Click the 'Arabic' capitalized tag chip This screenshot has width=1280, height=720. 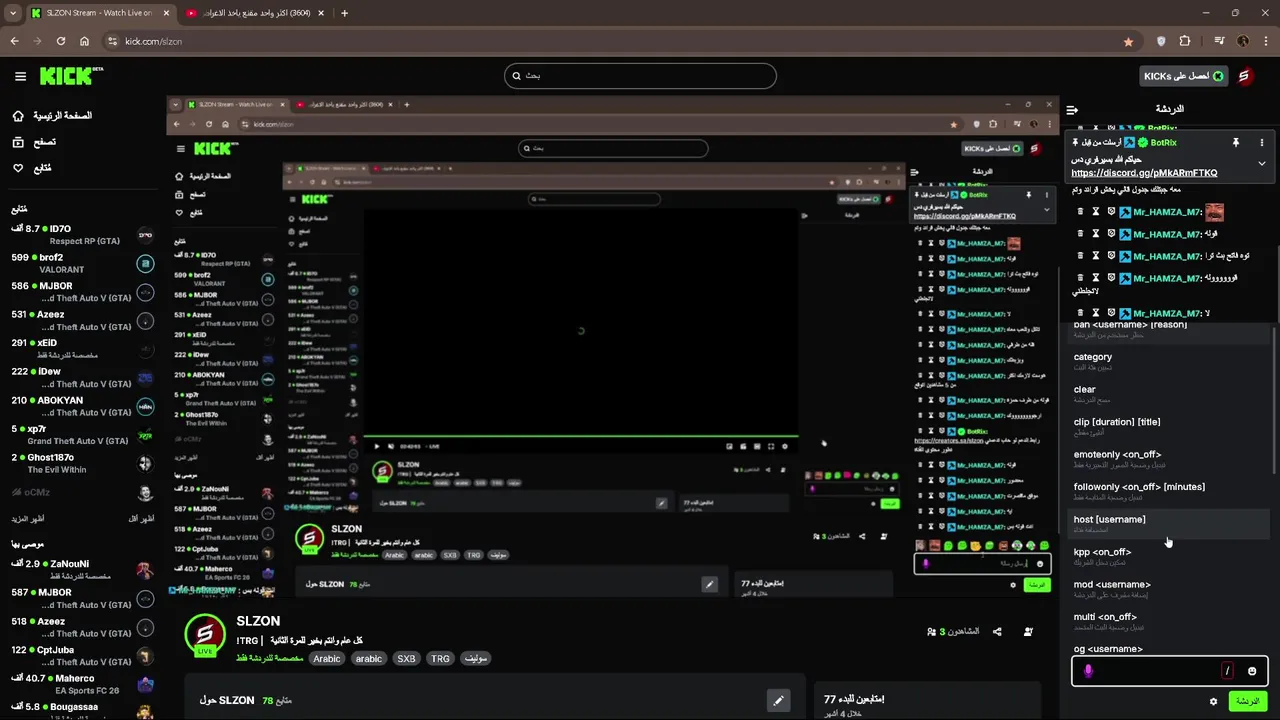[x=327, y=659]
